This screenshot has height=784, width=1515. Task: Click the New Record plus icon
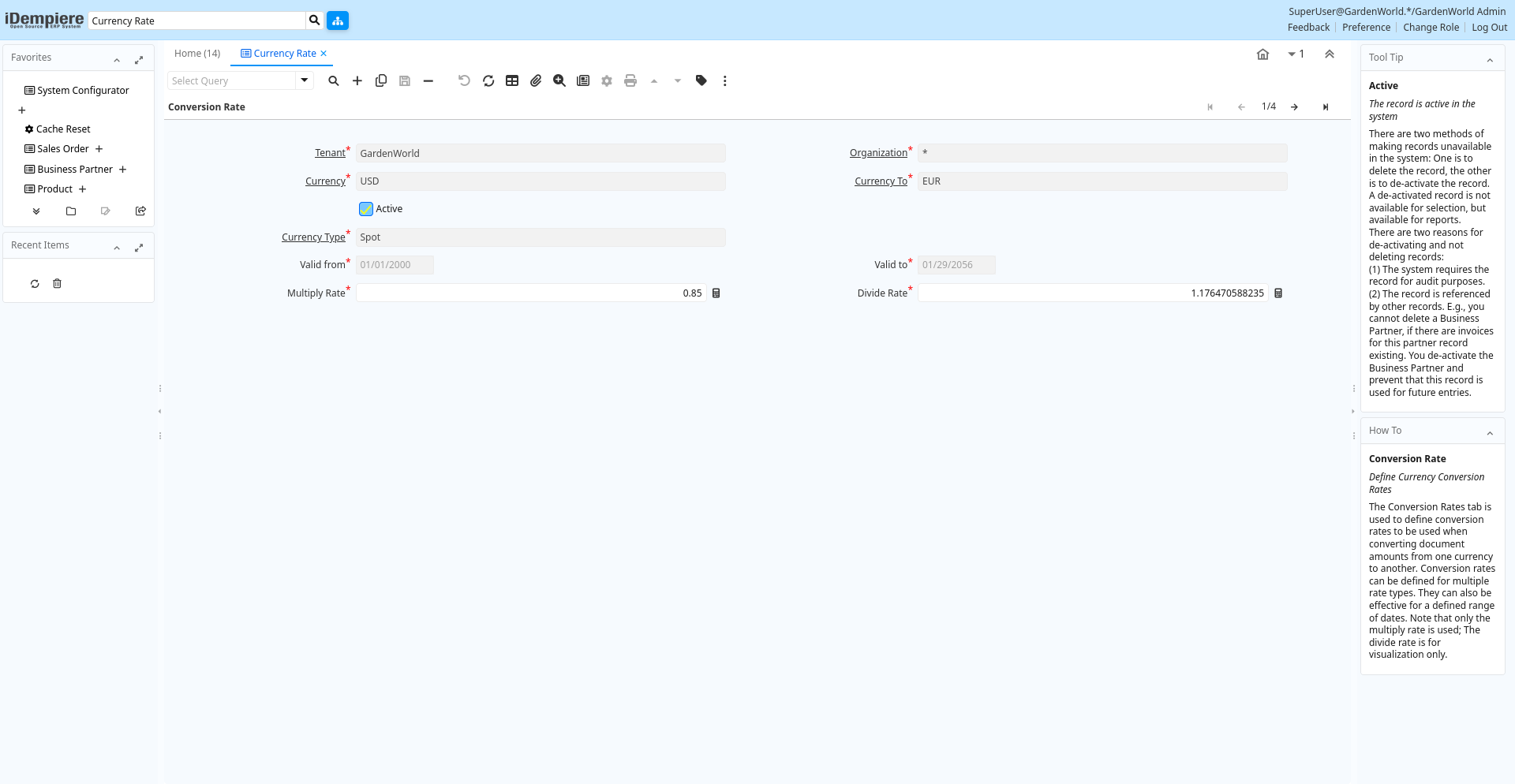pyautogui.click(x=357, y=80)
